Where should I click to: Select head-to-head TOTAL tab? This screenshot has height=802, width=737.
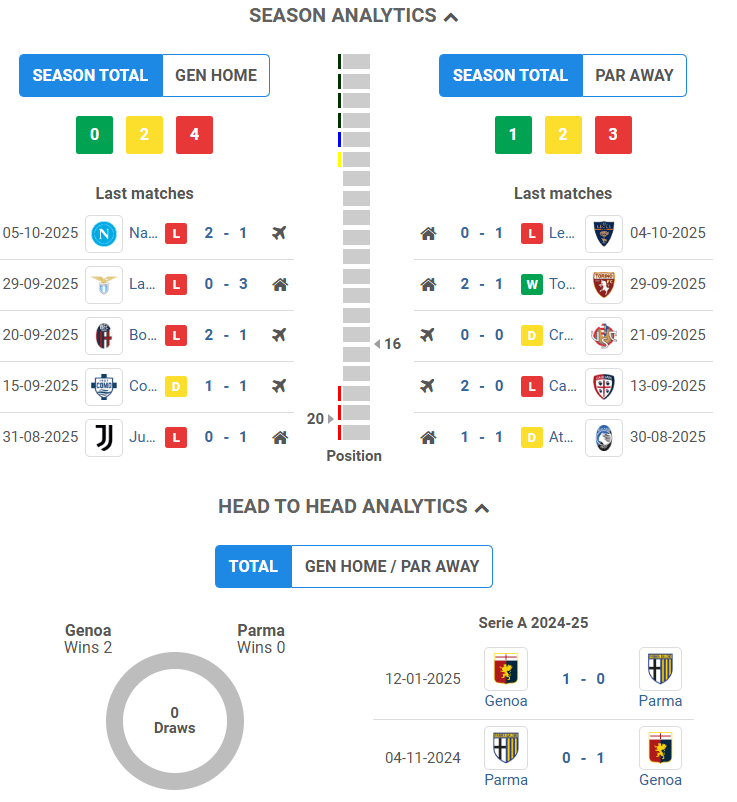coord(253,566)
